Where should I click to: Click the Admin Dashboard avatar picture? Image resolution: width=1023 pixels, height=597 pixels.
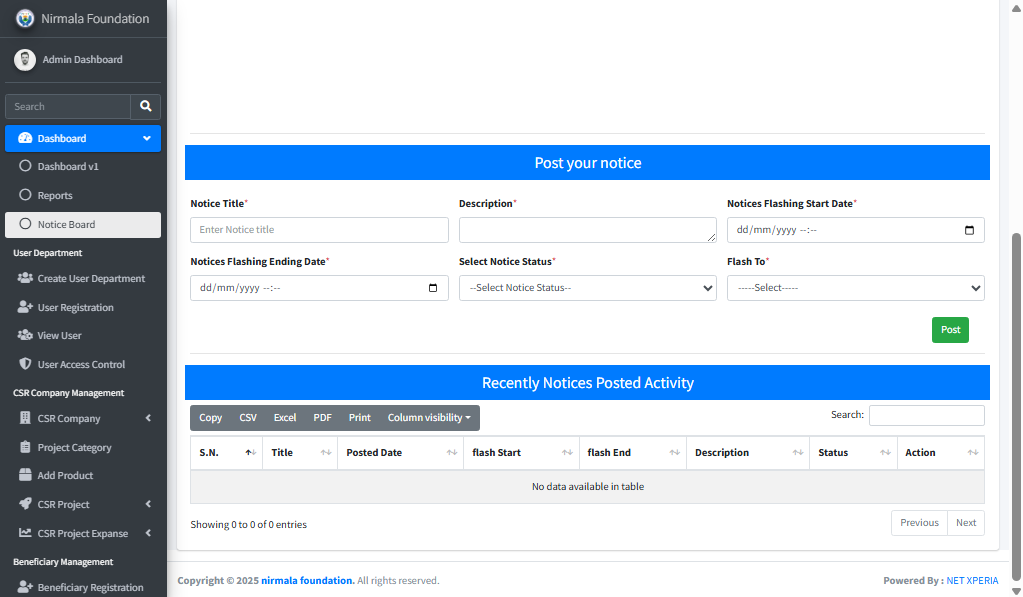point(25,60)
